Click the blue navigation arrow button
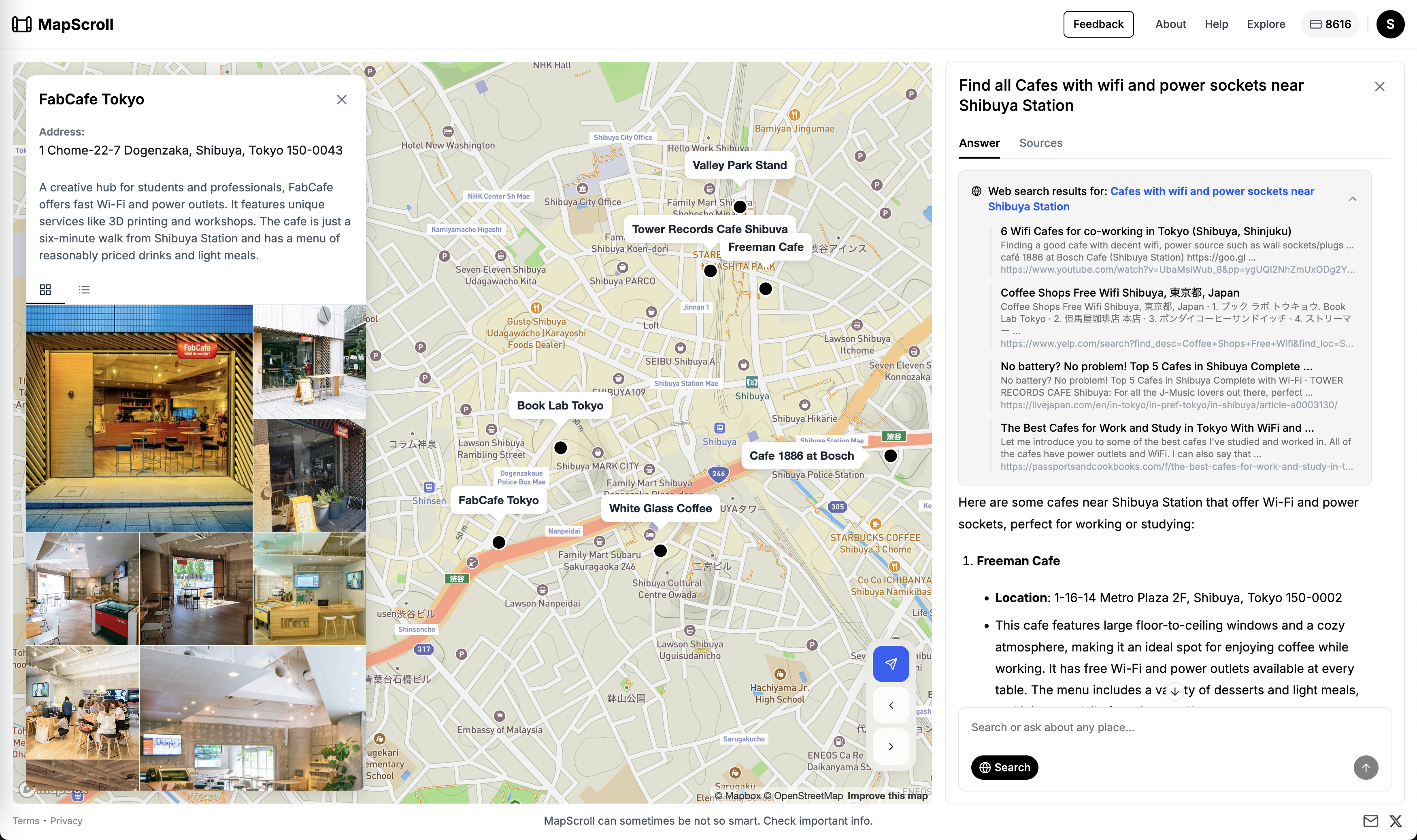Viewport: 1417px width, 840px height. (x=890, y=664)
